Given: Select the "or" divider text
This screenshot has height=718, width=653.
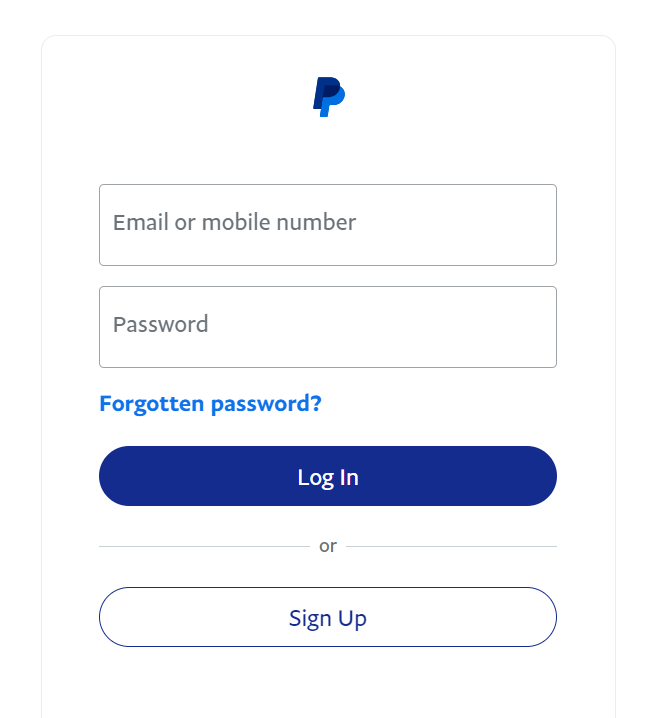Looking at the screenshot, I should coord(327,547).
